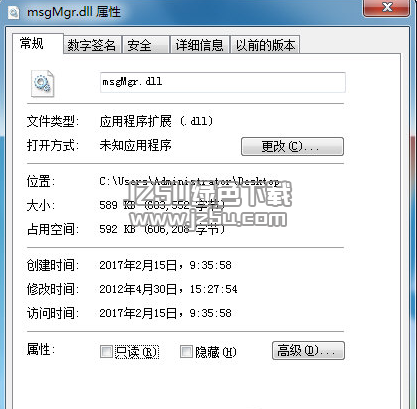Switch to the 详细信息 tab
This screenshot has width=417, height=409.
[200, 45]
